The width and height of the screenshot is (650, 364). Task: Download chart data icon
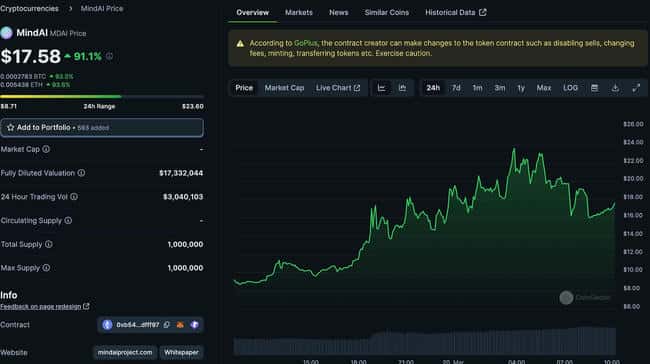[615, 88]
